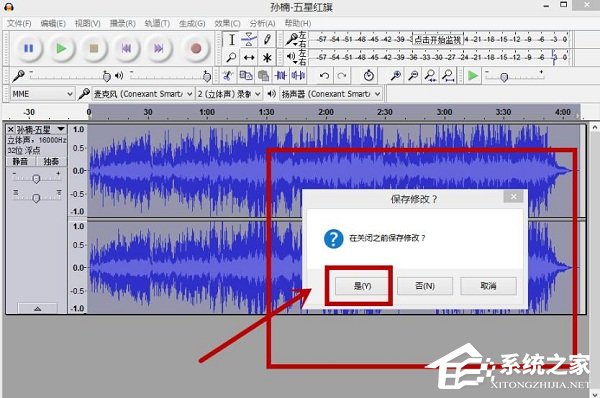The image size is (600, 398).
Task: Select the magnifier Zoom tool in the tools palette
Action: pyautogui.click(x=232, y=57)
